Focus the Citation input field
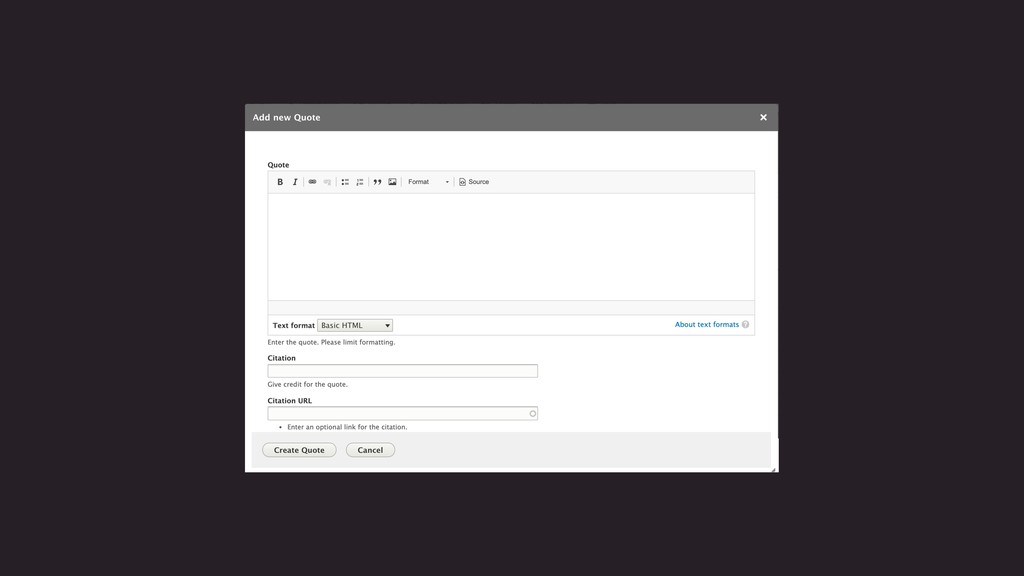 point(402,371)
